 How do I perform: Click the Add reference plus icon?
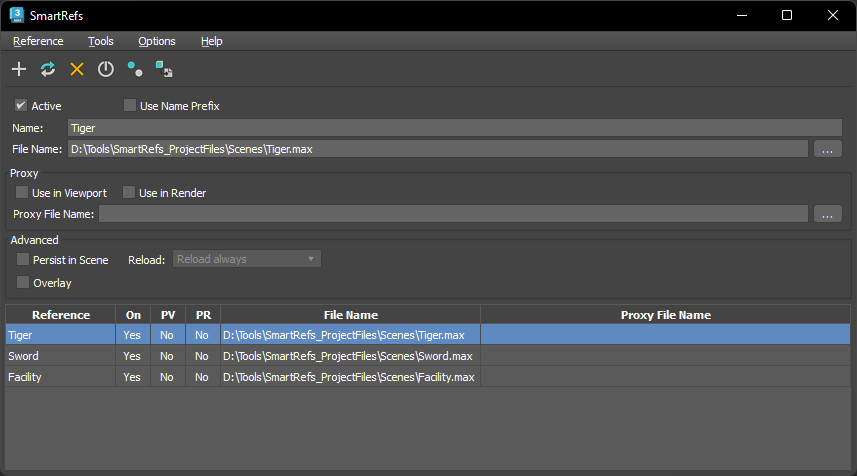tap(19, 69)
